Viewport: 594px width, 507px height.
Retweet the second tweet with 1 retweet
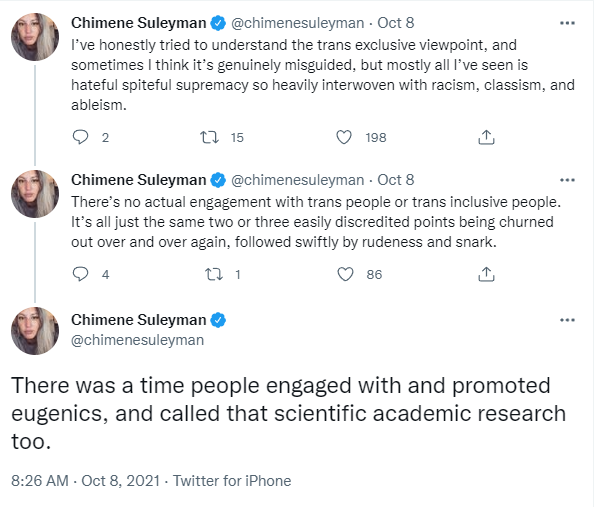[x=214, y=274]
